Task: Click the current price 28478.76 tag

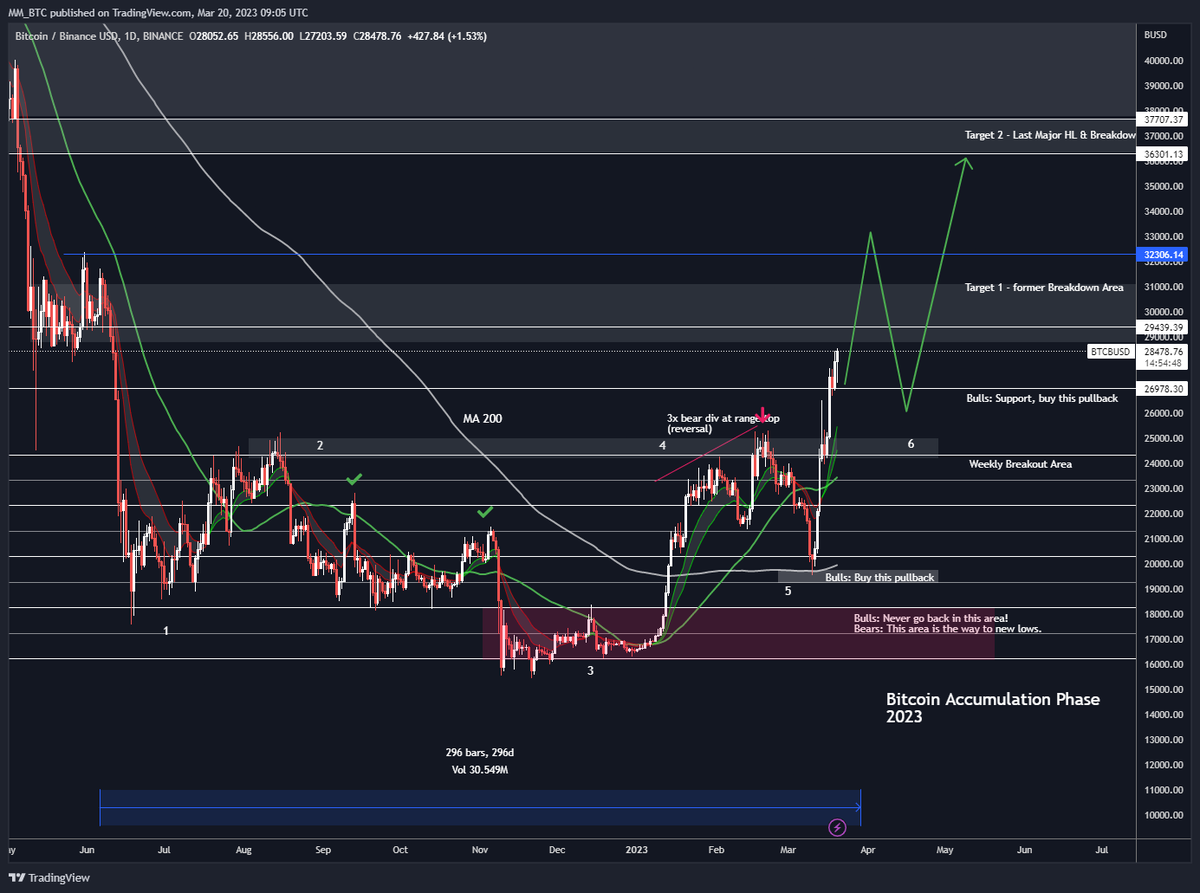Action: tap(1164, 351)
